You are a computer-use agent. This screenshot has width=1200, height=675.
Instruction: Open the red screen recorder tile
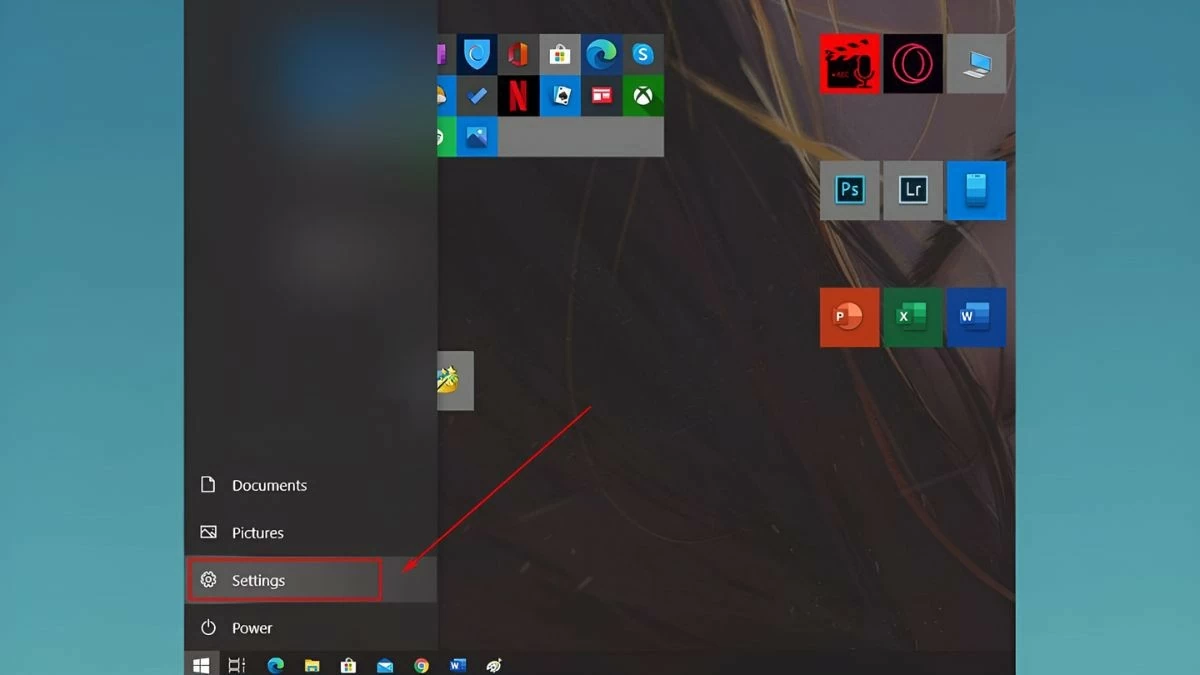849,64
